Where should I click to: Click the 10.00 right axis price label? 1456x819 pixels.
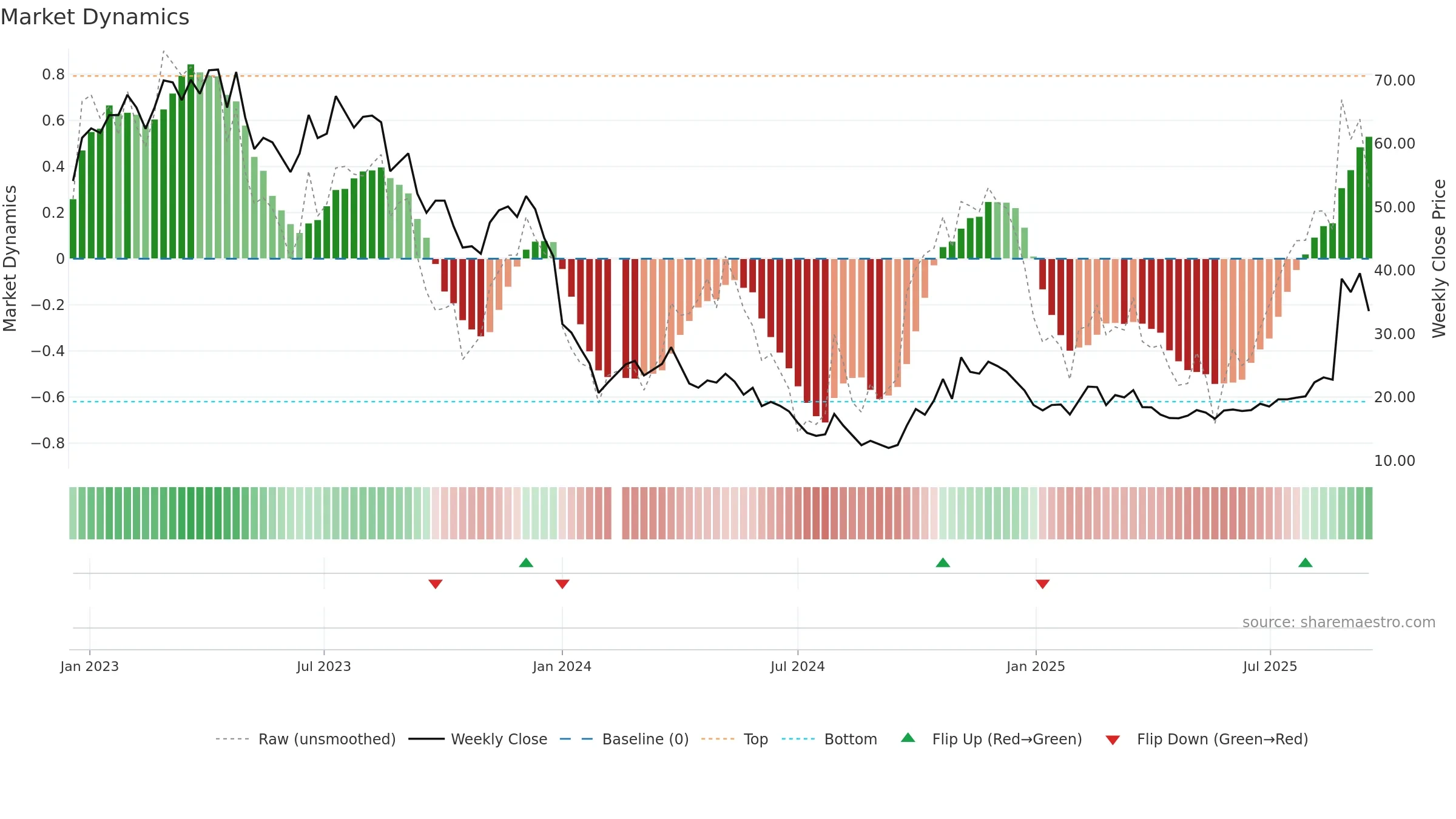[1395, 461]
